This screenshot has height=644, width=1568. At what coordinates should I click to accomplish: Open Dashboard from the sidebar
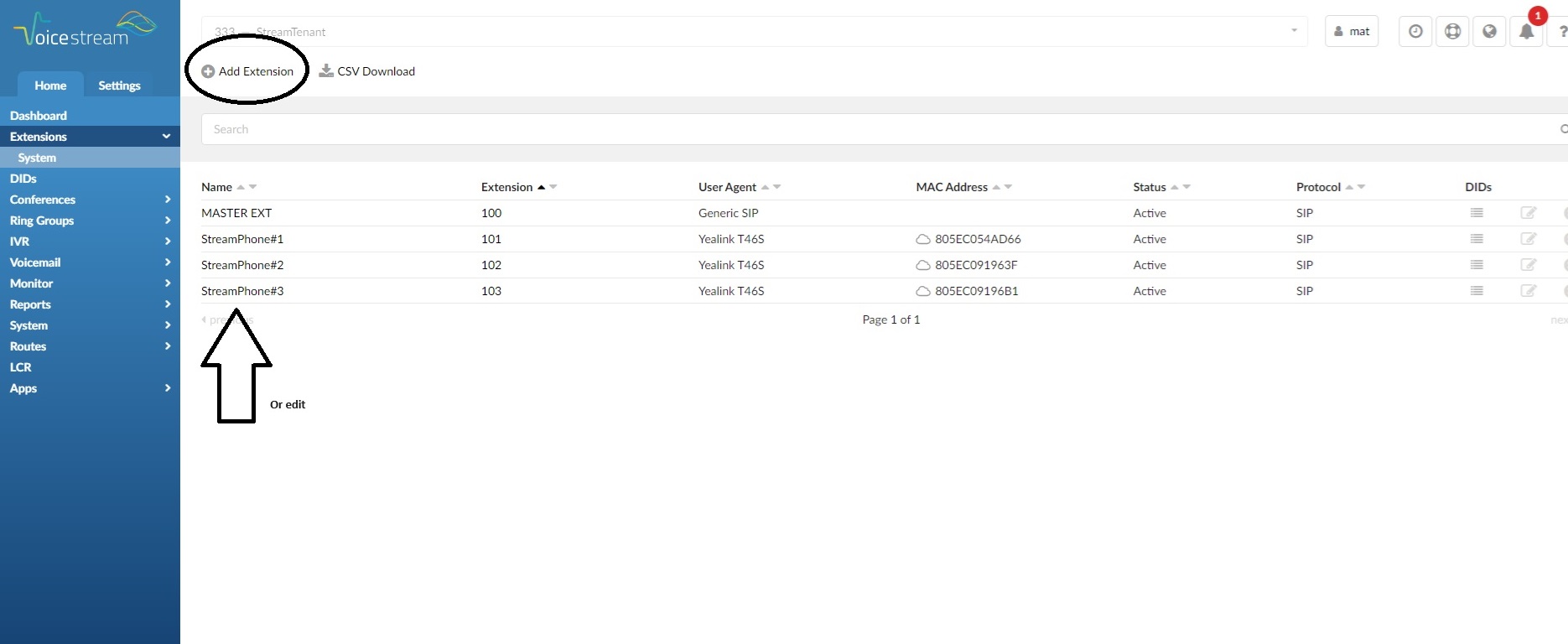click(x=39, y=116)
